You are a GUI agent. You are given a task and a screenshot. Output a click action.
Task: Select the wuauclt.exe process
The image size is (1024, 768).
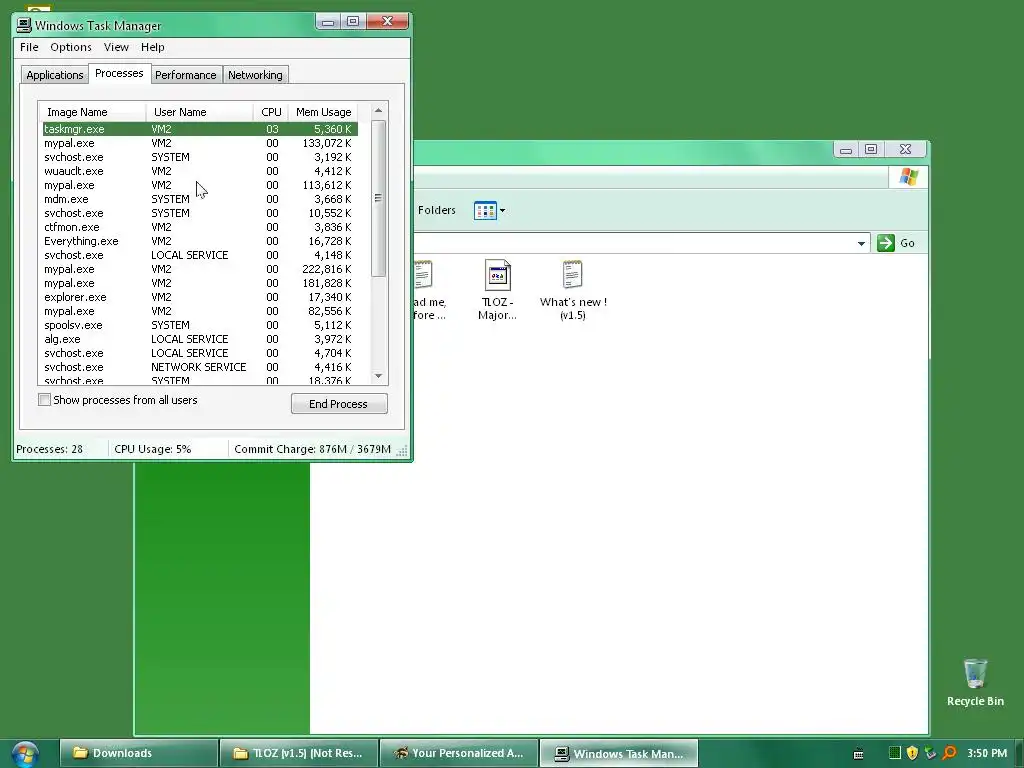point(200,171)
